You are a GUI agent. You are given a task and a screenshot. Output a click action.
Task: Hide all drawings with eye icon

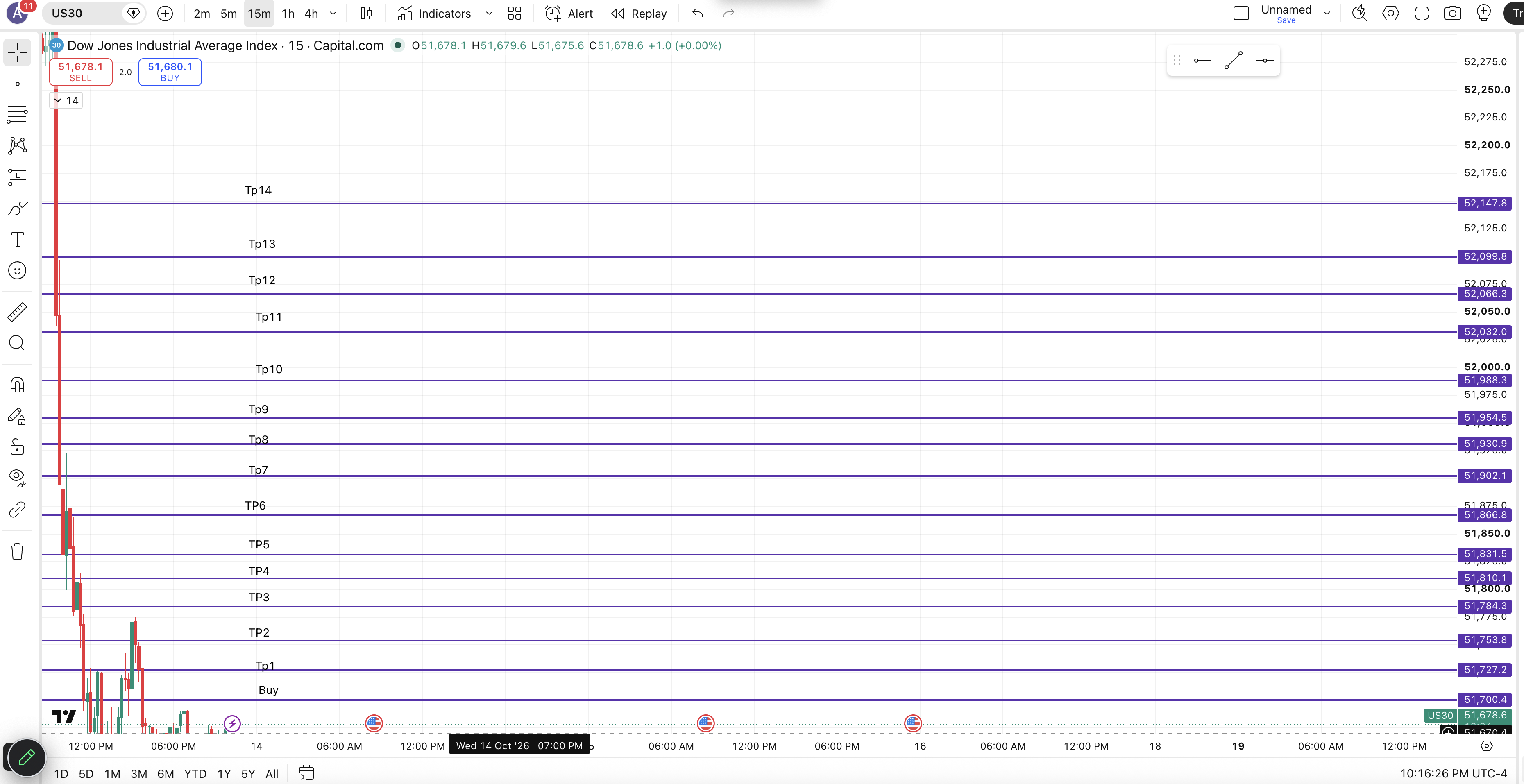(x=17, y=478)
